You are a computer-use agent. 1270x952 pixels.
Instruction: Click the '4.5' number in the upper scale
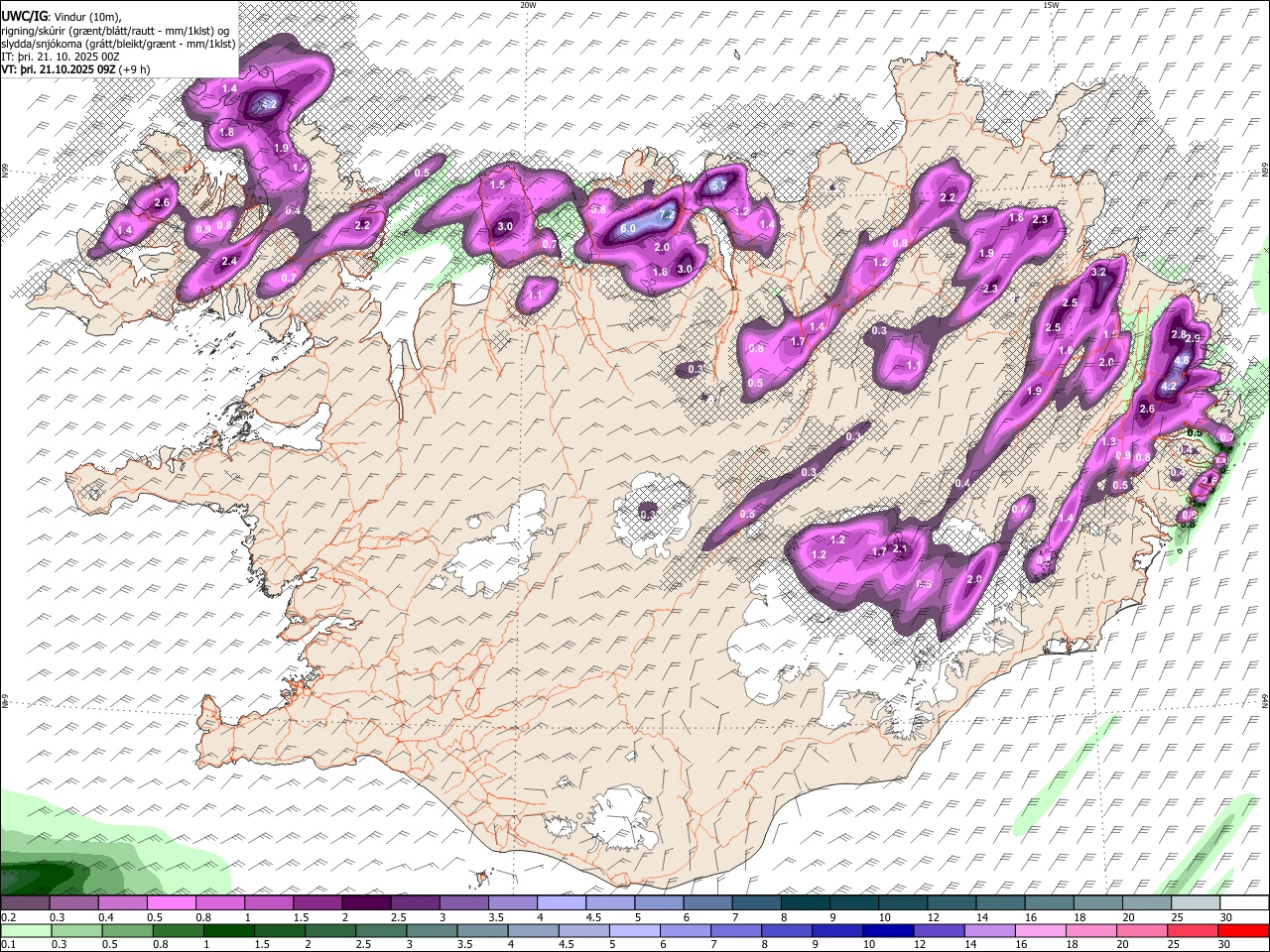(x=593, y=917)
